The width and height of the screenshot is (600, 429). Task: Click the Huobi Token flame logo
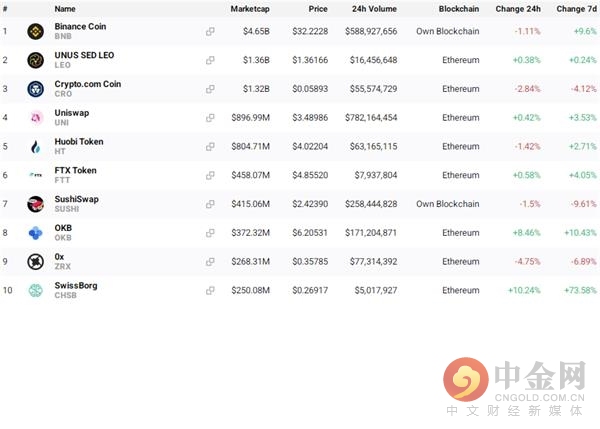(x=36, y=147)
